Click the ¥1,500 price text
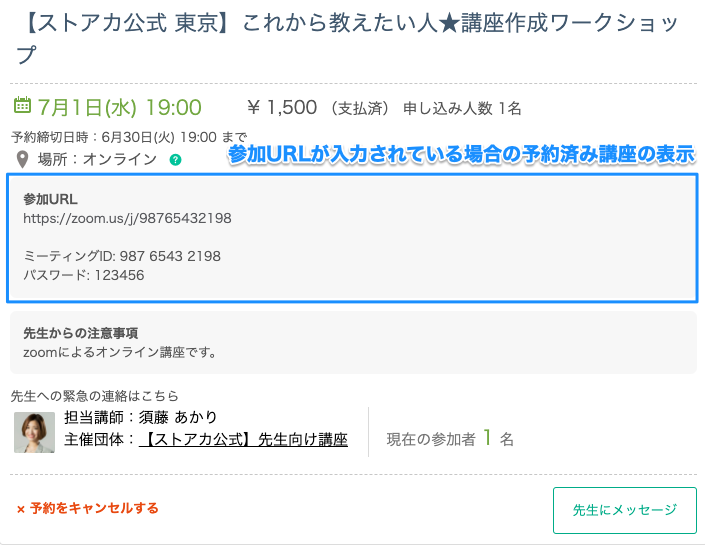The height and width of the screenshot is (547, 705). pos(282,107)
